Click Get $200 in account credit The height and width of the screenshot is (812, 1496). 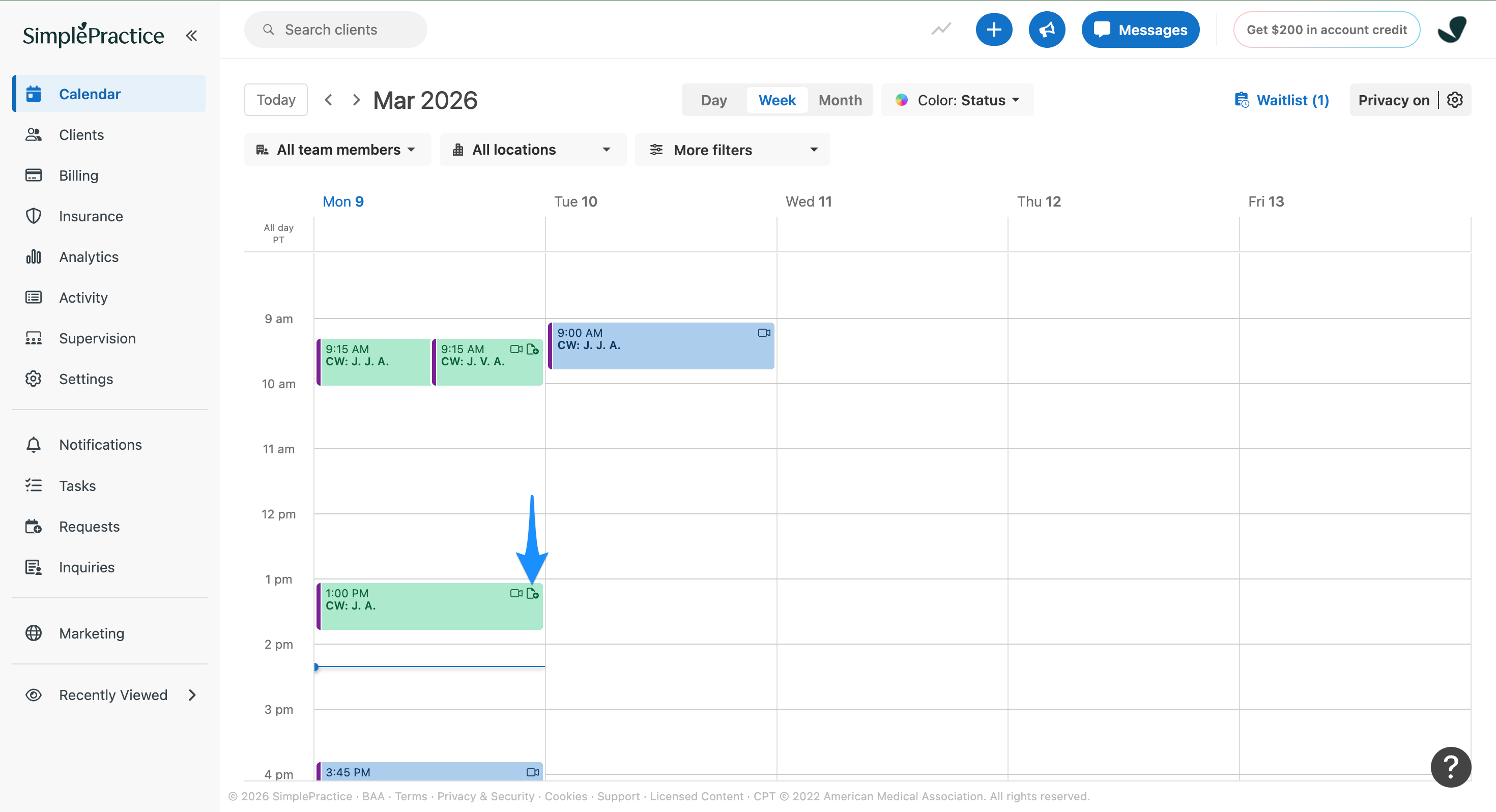pos(1327,30)
